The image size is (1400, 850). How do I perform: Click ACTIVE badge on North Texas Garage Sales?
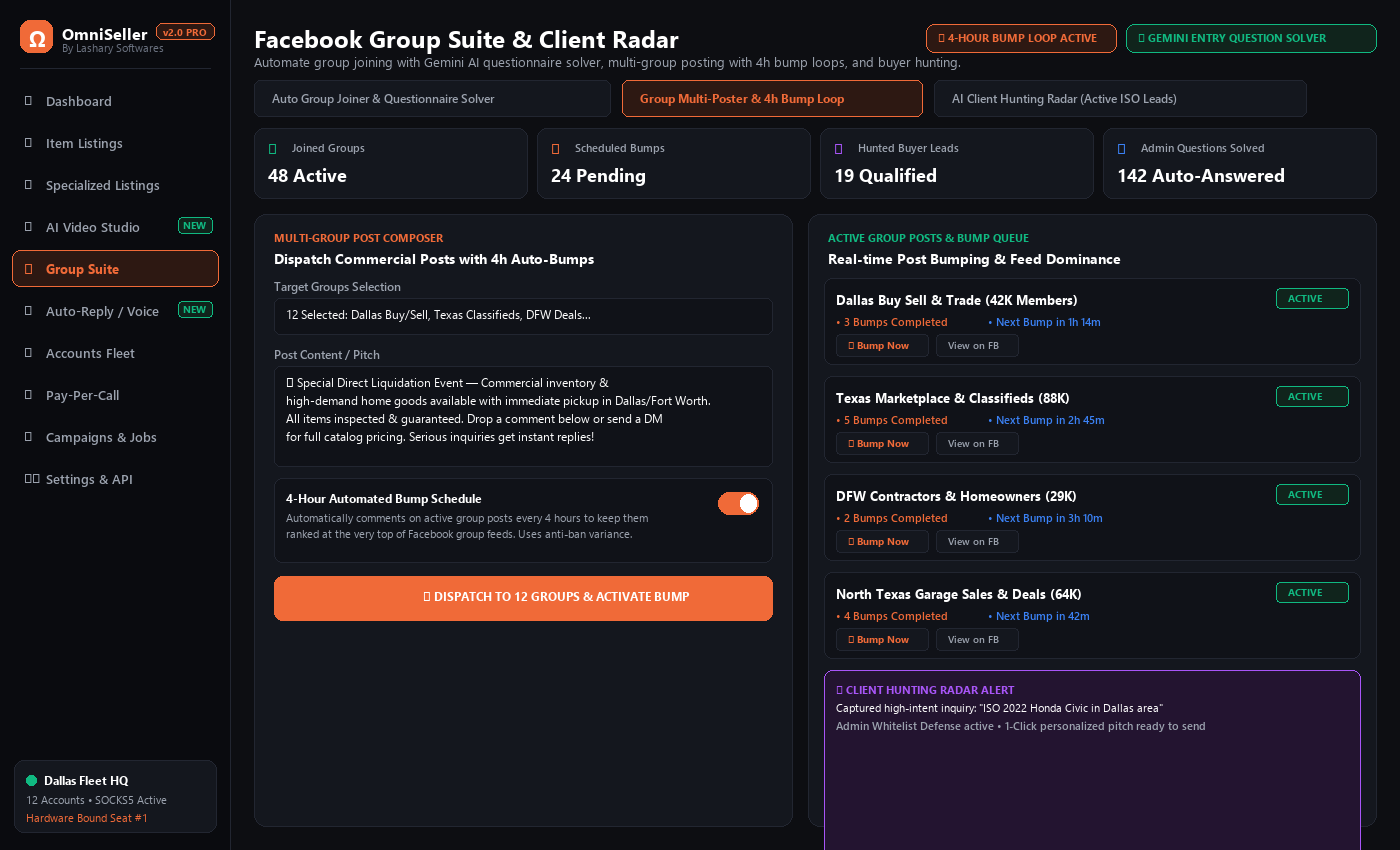[x=1312, y=592]
